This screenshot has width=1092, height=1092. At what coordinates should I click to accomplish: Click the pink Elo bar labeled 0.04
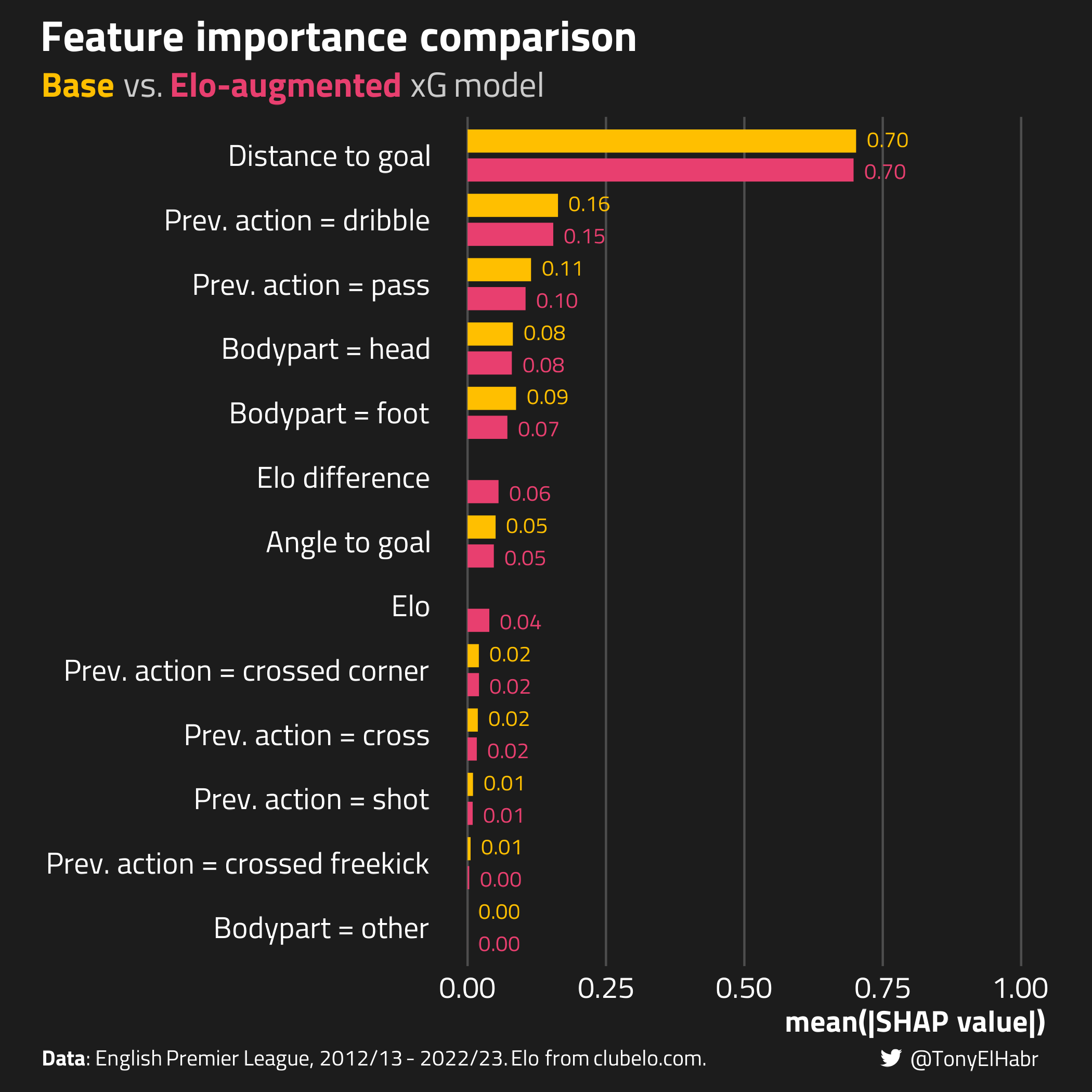coord(478,620)
